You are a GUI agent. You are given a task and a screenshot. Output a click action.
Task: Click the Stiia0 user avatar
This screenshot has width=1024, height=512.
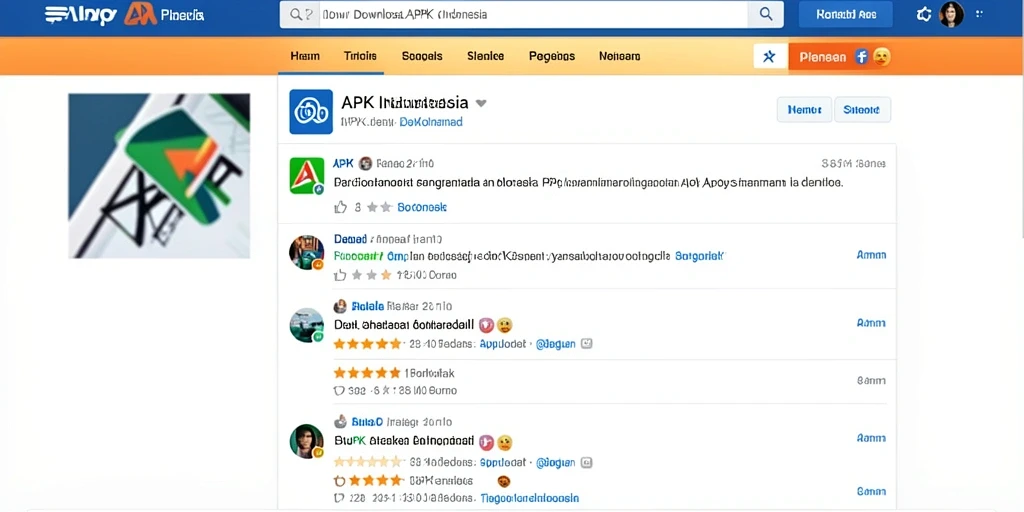(306, 441)
